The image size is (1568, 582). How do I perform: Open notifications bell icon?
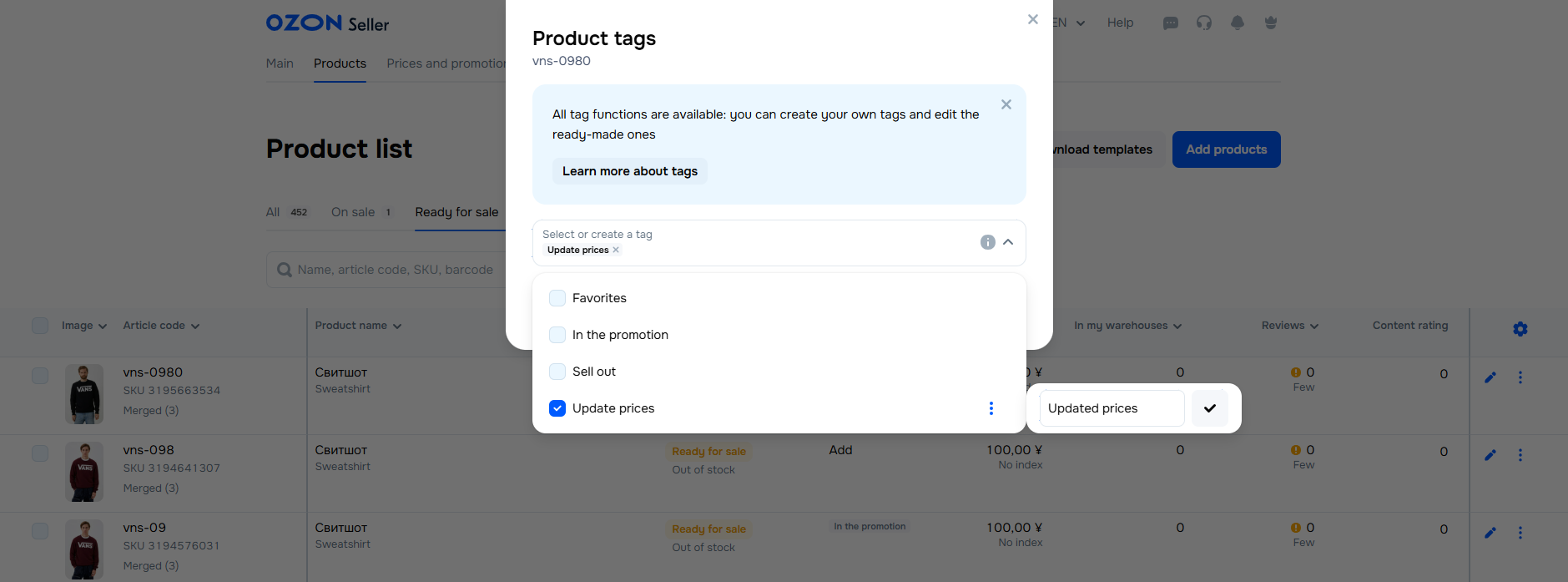tap(1237, 23)
